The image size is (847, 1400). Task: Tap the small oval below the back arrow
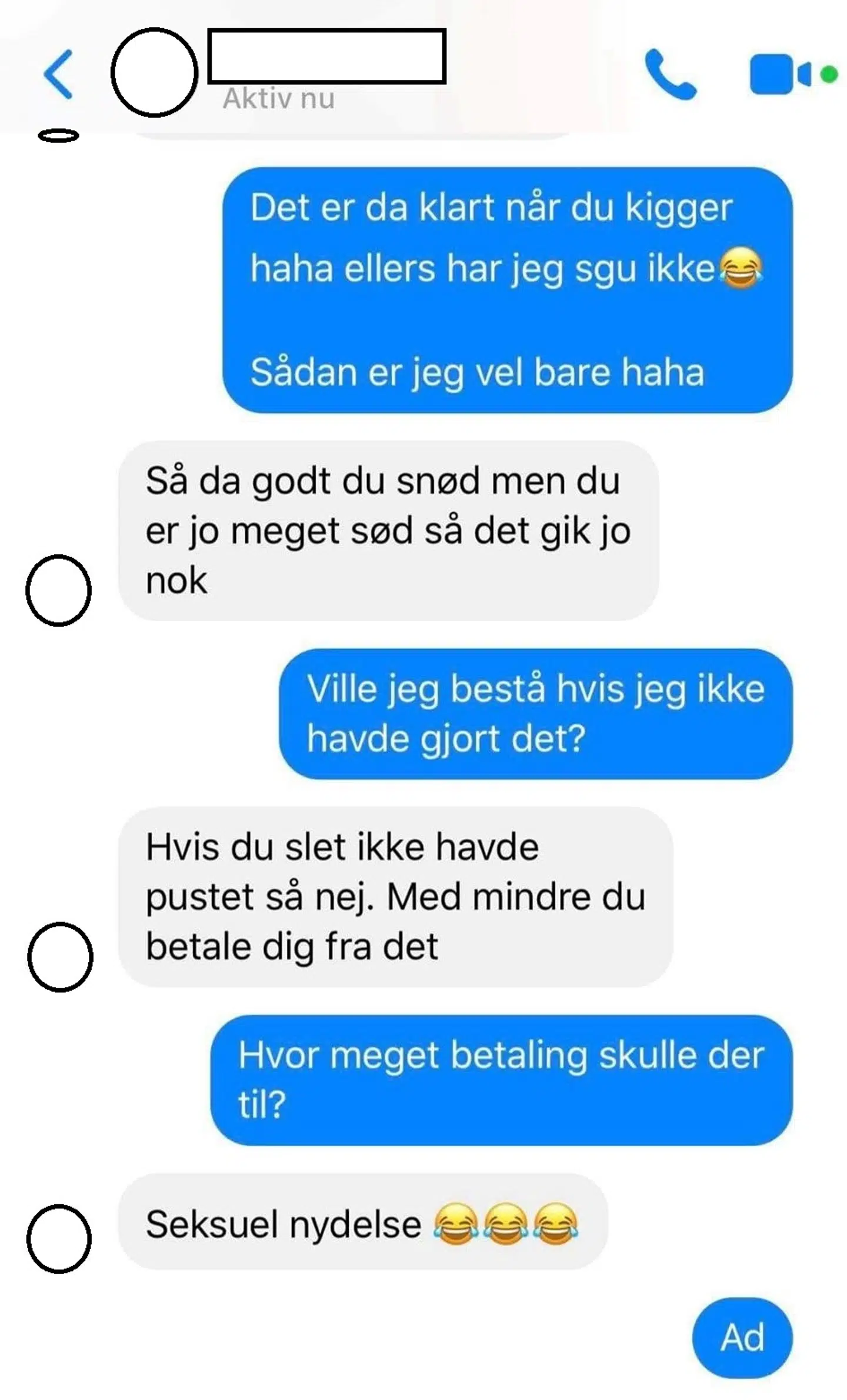[x=58, y=136]
